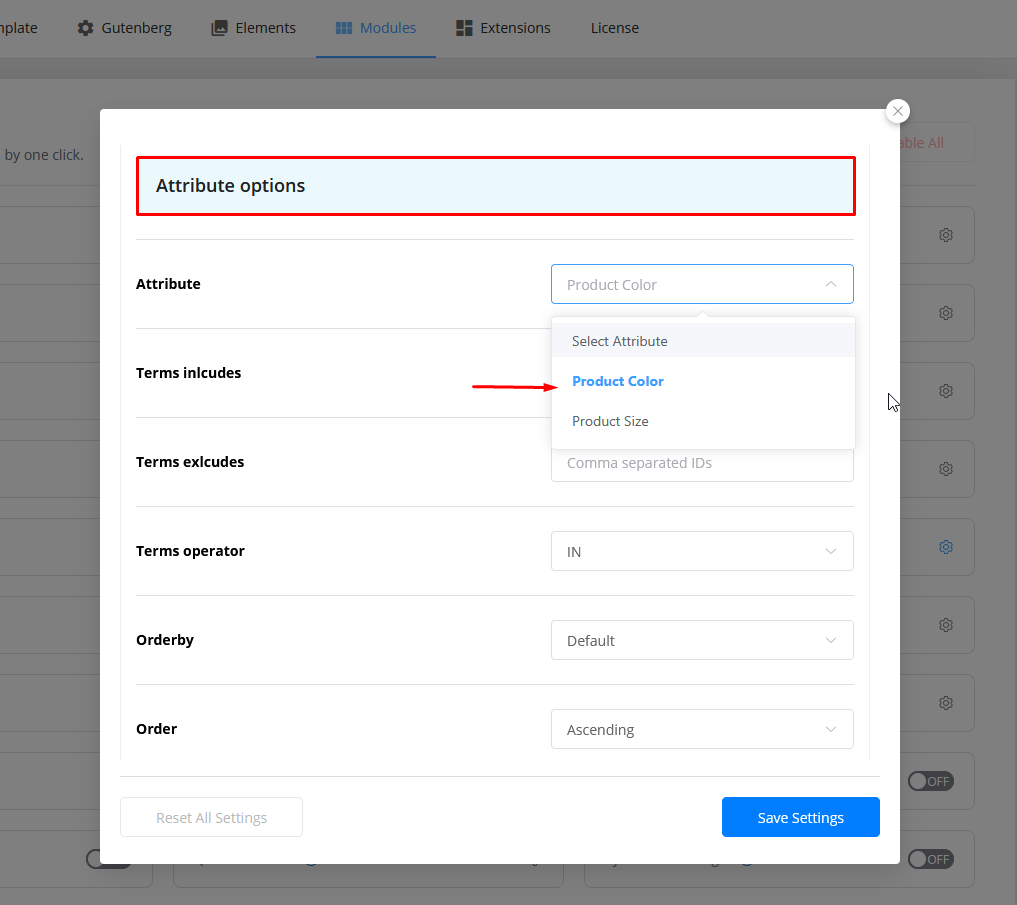Expand the Orderby dropdown

point(702,640)
